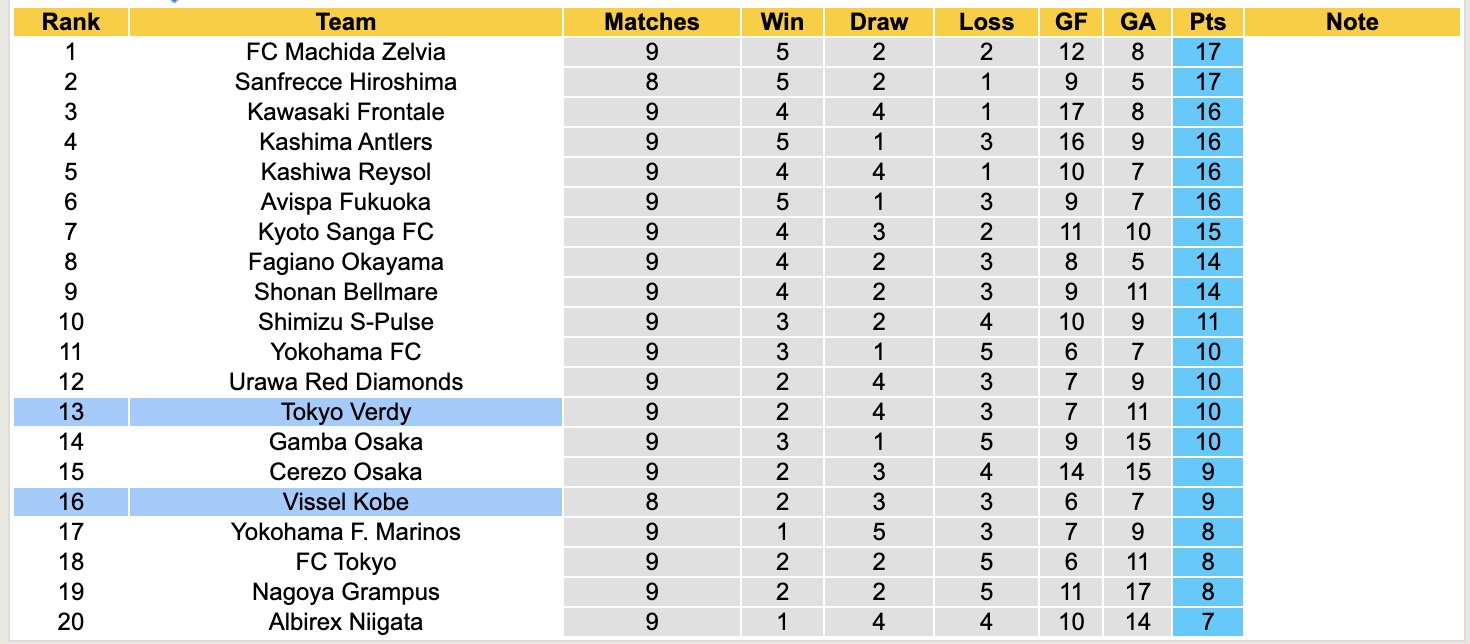Click the Team column header
The width and height of the screenshot is (1470, 644).
tap(345, 22)
